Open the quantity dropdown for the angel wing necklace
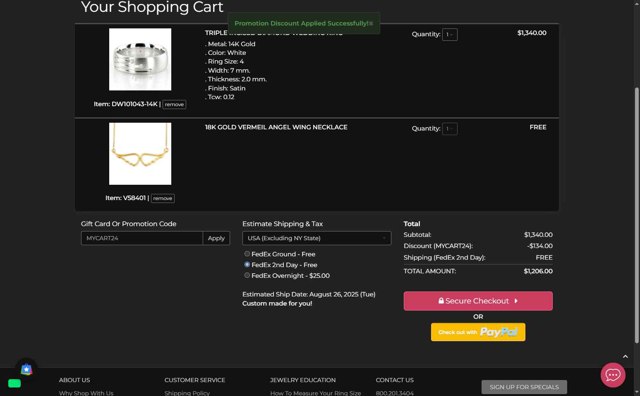Viewport: 640px width, 396px height. 450,129
